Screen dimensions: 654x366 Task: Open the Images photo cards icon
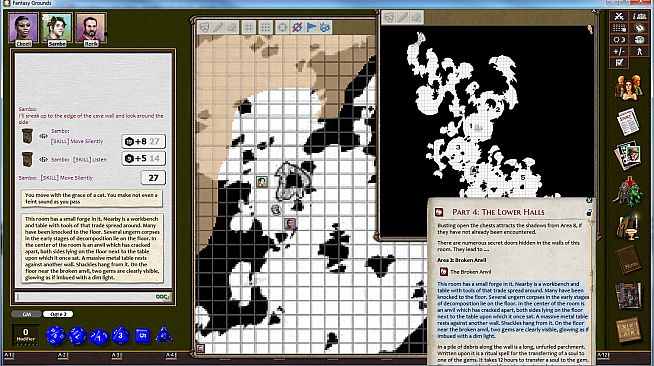click(x=629, y=156)
